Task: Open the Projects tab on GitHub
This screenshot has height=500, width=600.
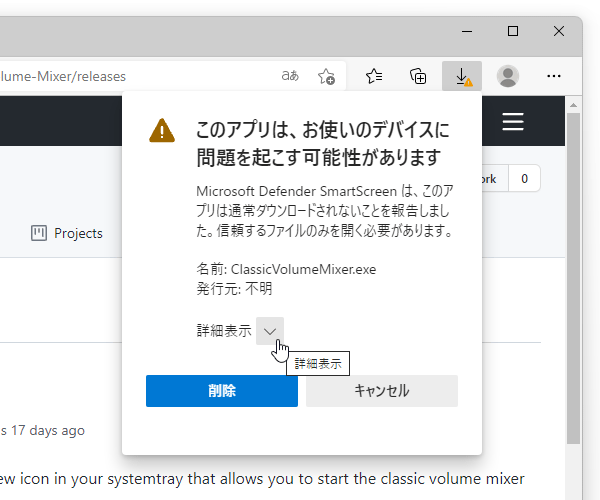Action: click(67, 233)
